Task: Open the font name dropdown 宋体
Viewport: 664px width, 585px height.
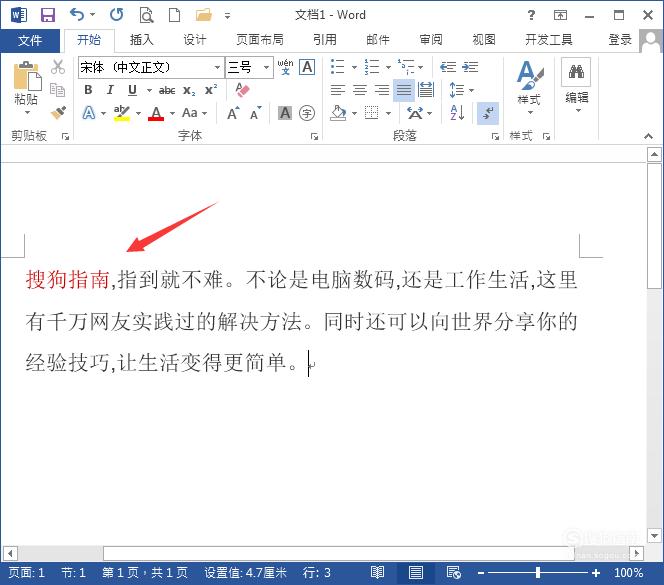Action: coord(217,67)
